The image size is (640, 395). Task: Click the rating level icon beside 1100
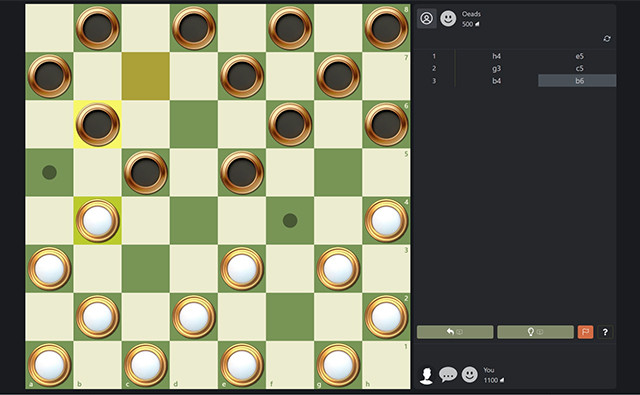502,380
